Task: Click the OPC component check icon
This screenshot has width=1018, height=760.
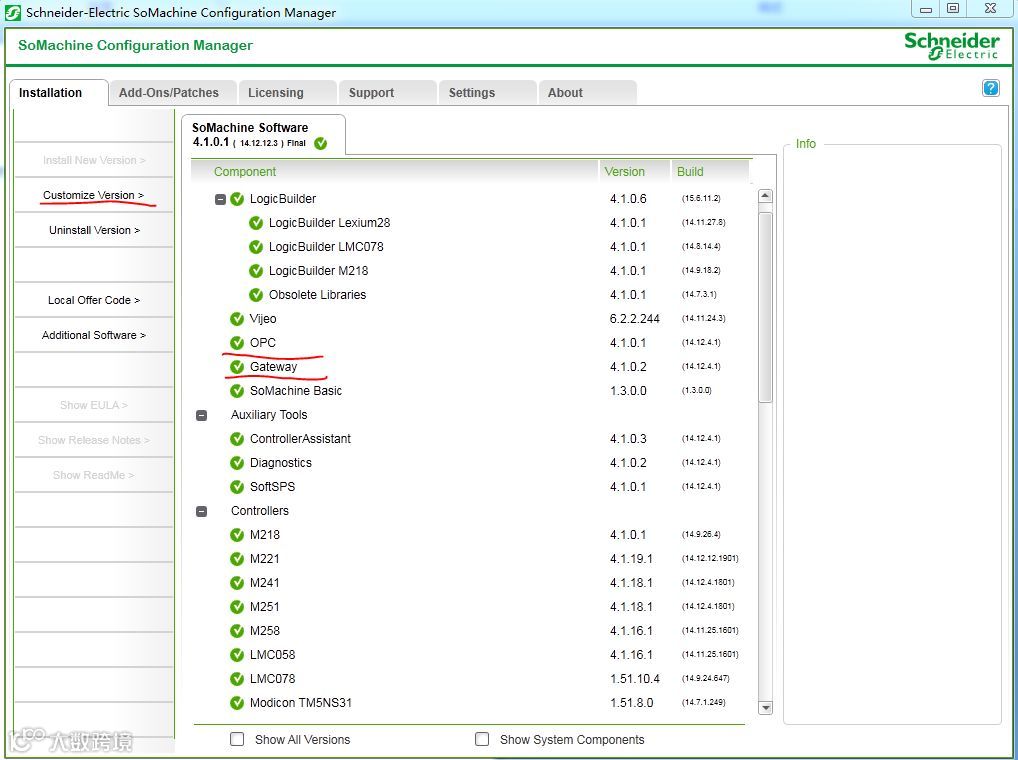Action: tap(237, 343)
